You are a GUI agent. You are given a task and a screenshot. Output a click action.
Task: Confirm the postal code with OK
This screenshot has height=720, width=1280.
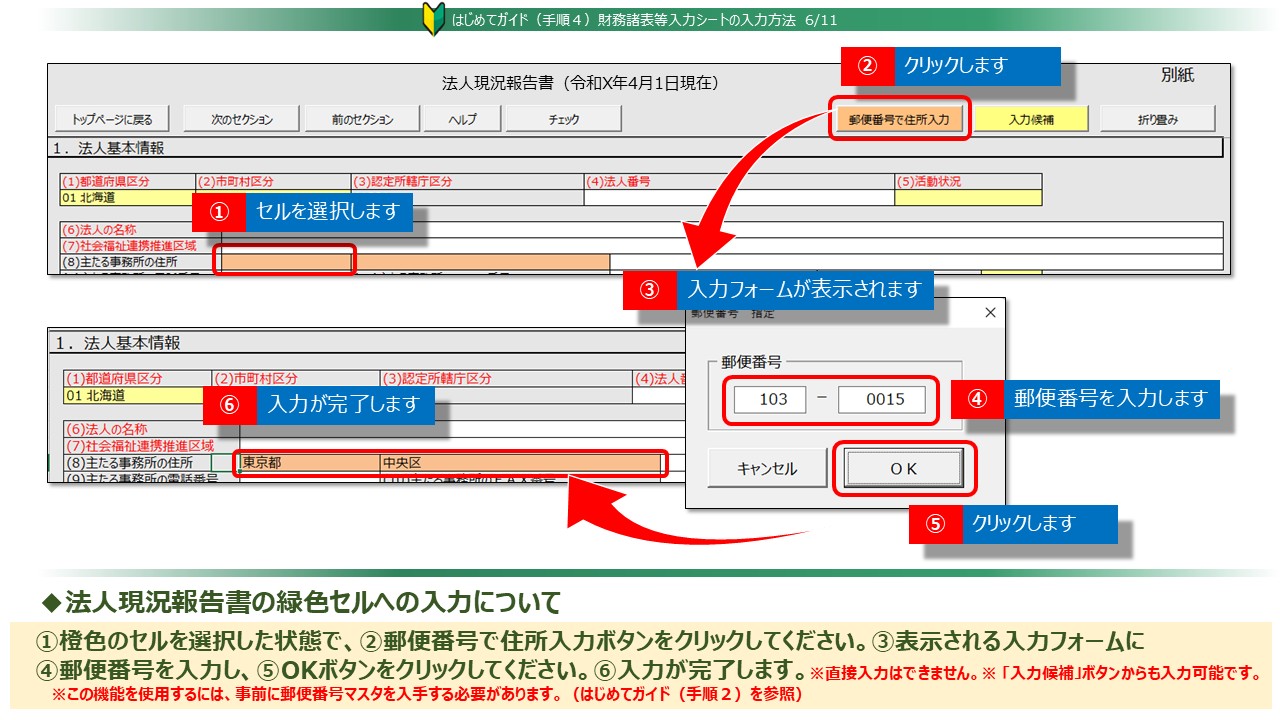click(x=903, y=468)
